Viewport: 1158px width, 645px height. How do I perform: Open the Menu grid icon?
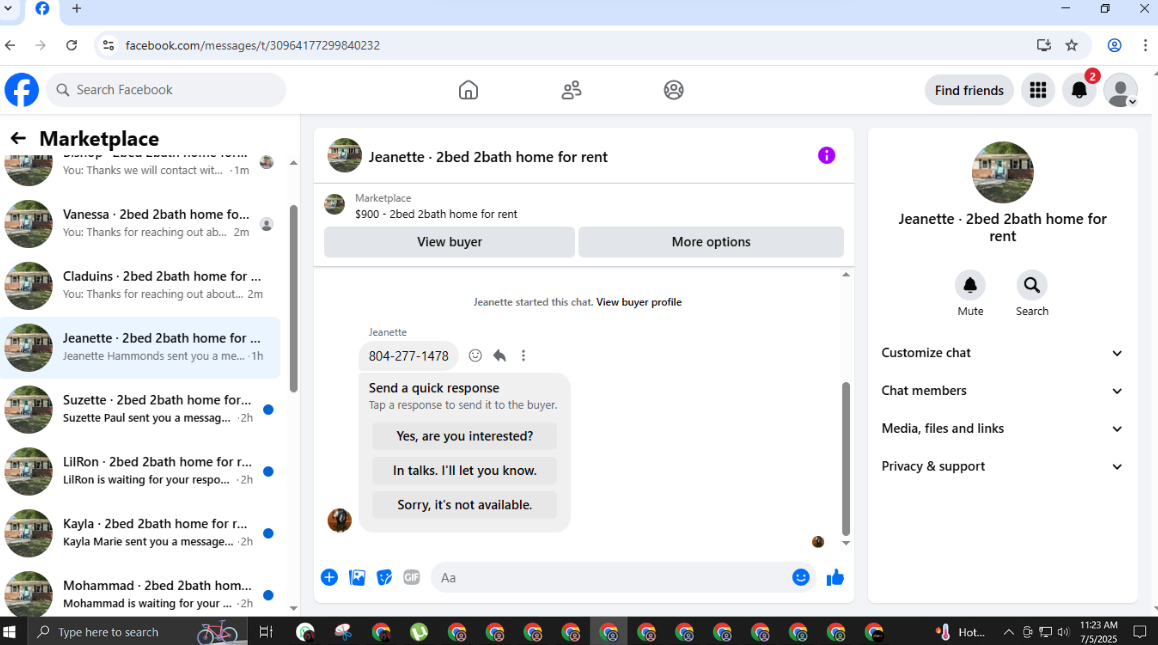click(1038, 90)
